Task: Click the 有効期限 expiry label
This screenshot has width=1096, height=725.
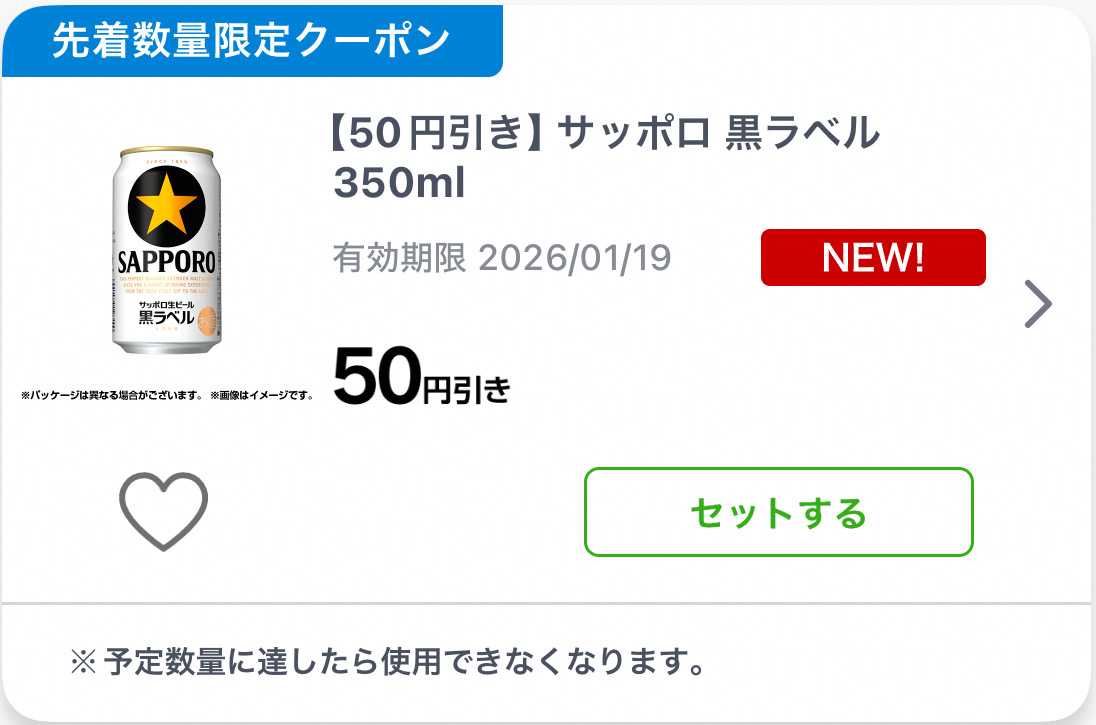Action: tap(399, 257)
